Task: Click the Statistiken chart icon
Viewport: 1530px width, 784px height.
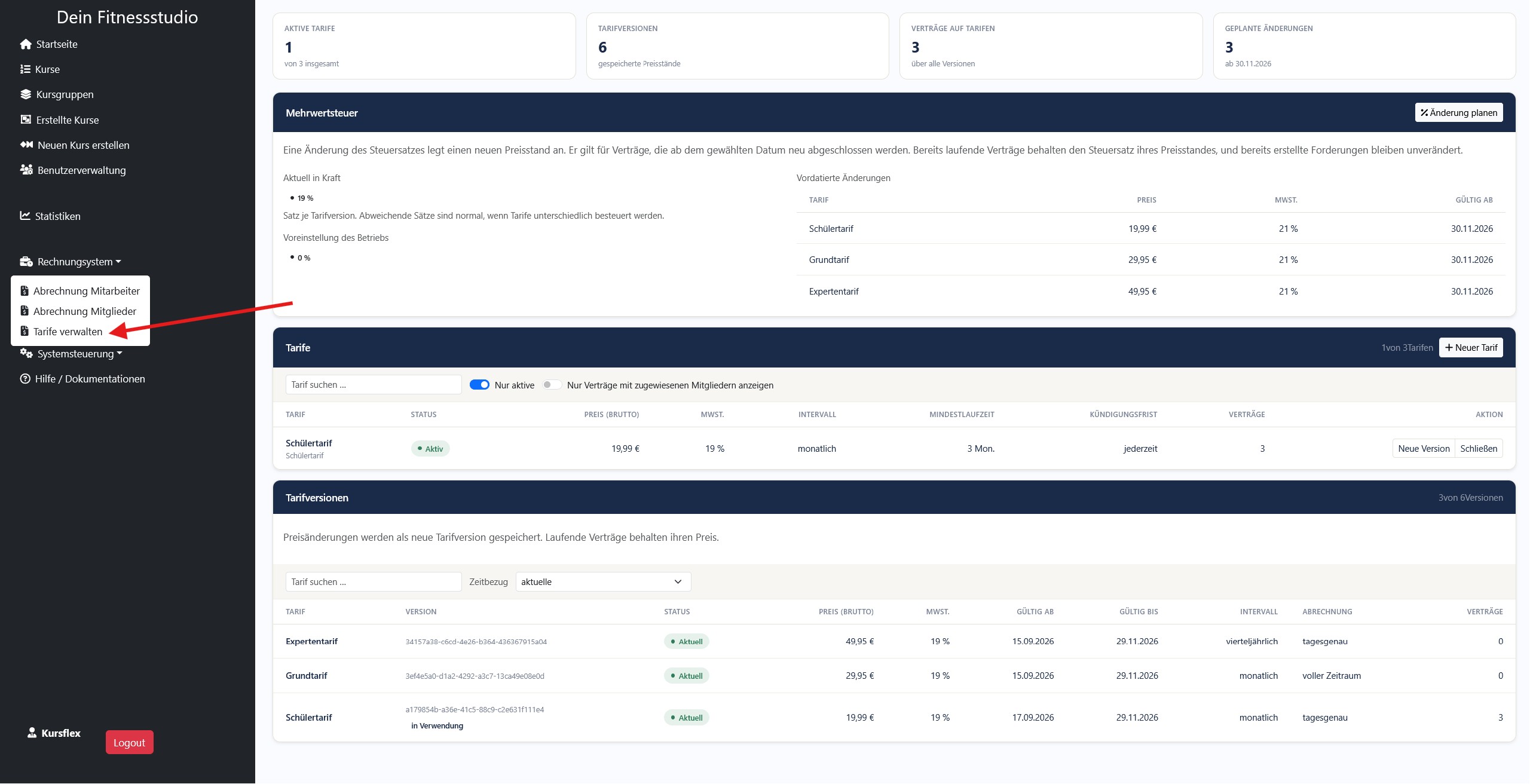Action: 25,216
